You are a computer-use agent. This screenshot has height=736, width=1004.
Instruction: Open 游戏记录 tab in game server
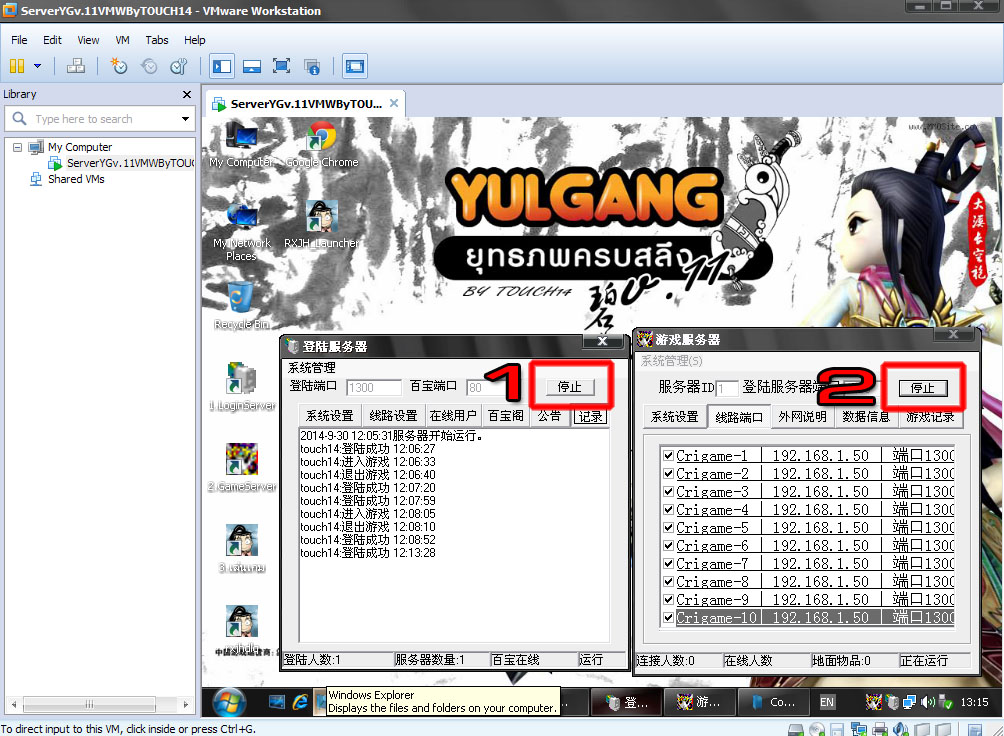click(930, 417)
